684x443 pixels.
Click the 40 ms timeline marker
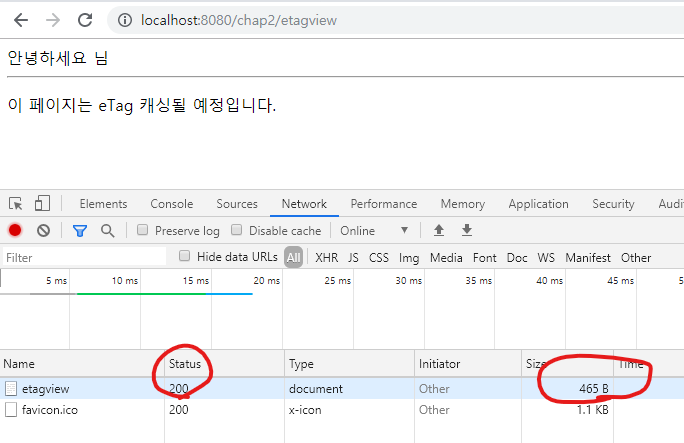pos(550,281)
